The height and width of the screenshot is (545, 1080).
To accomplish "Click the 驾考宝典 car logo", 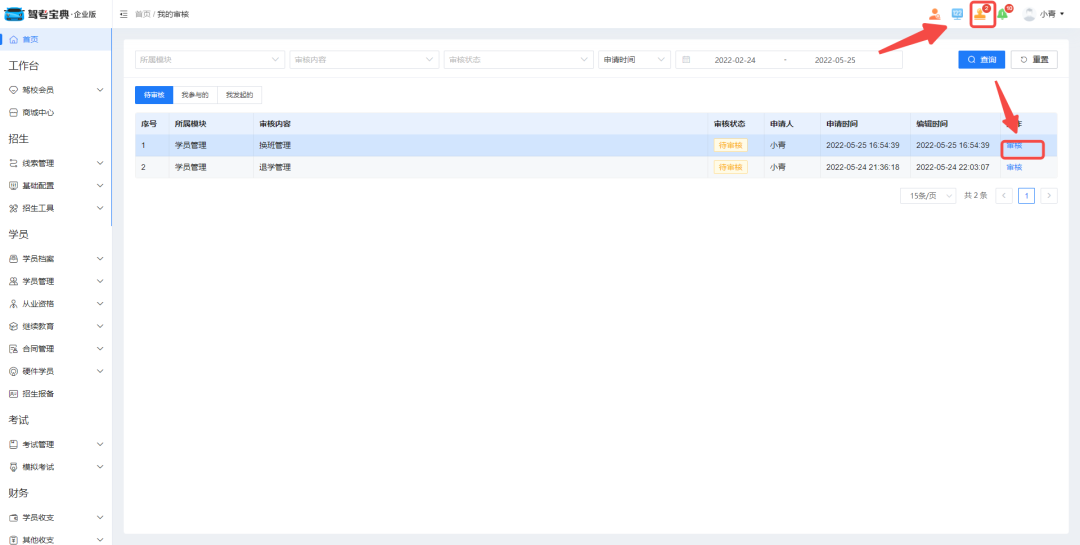I will (x=14, y=14).
